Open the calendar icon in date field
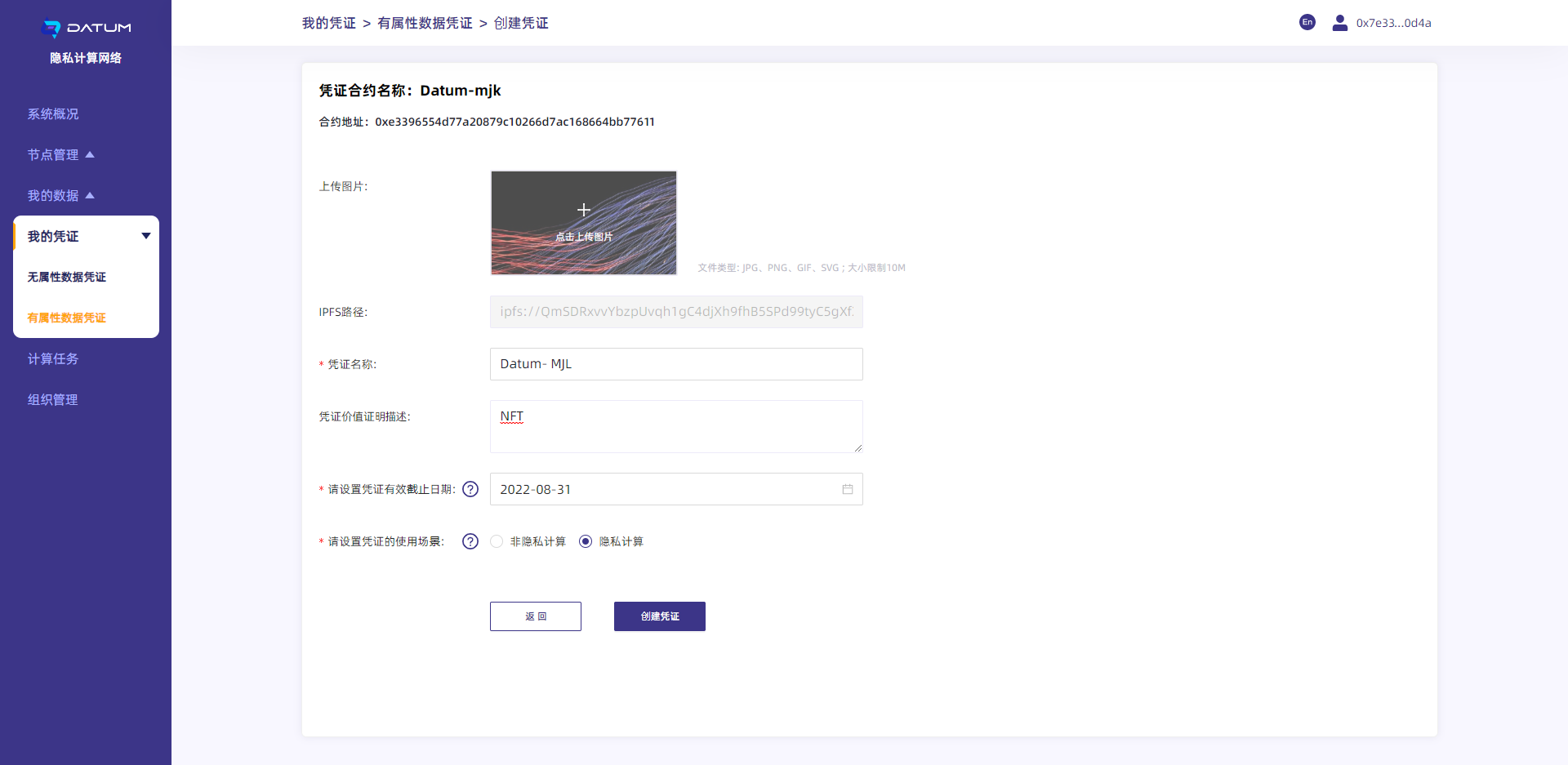 pos(848,489)
